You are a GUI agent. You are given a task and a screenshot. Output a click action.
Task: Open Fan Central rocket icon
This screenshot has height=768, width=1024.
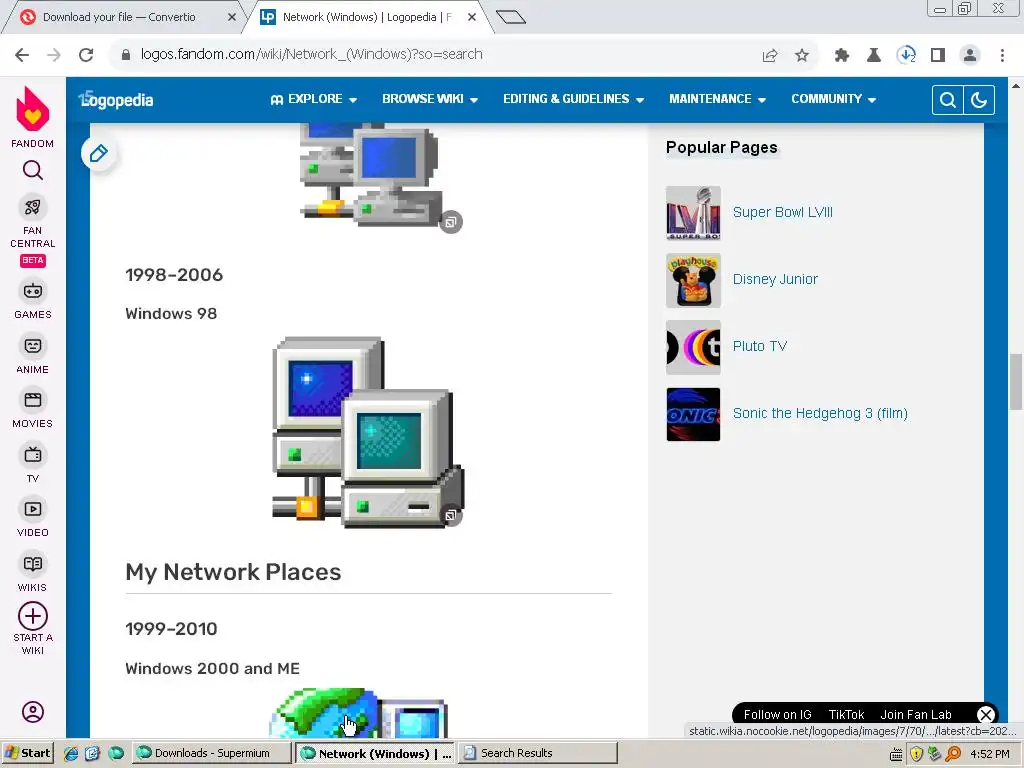(33, 207)
